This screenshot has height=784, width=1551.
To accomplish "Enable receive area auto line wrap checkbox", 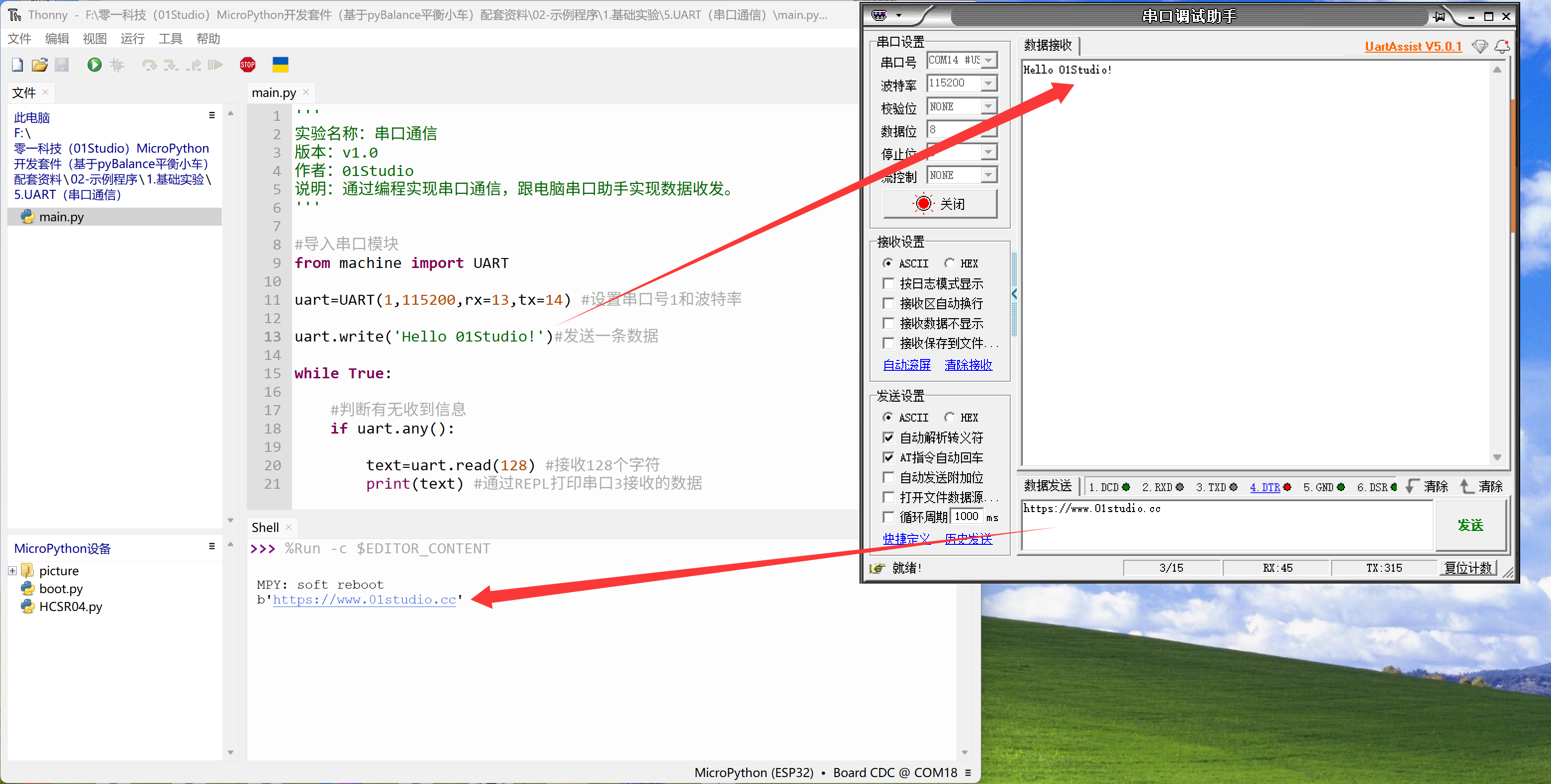I will pos(888,303).
